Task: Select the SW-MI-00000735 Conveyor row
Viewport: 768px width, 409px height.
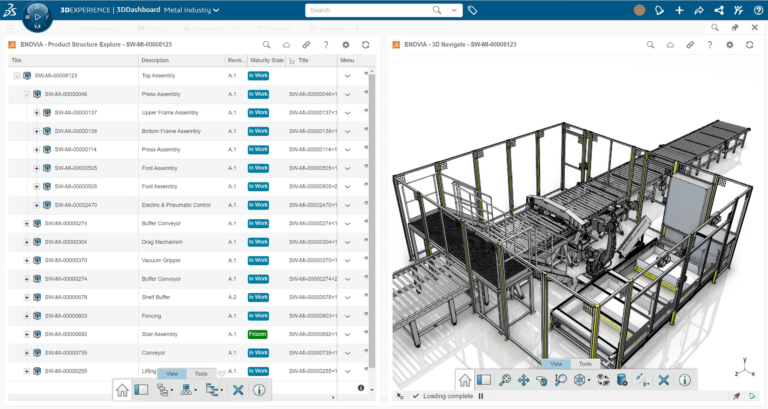Action: click(x=188, y=353)
